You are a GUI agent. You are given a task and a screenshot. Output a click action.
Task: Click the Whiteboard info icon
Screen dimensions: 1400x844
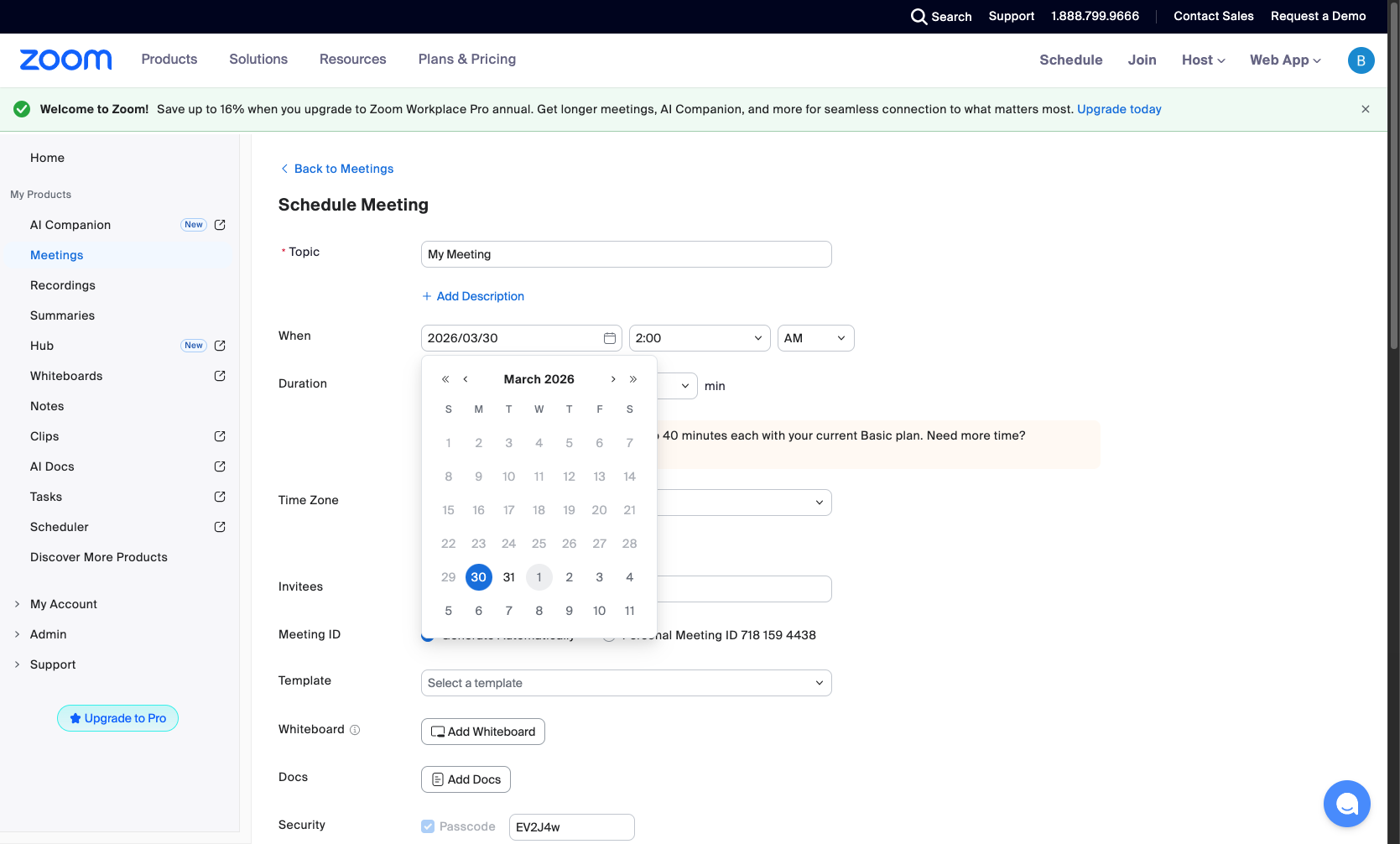[x=355, y=730]
